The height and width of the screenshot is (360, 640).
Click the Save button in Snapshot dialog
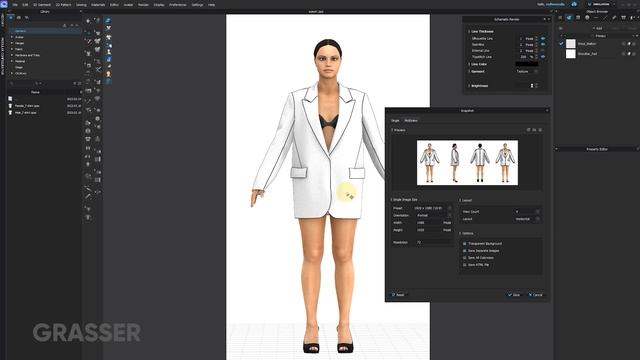514,295
